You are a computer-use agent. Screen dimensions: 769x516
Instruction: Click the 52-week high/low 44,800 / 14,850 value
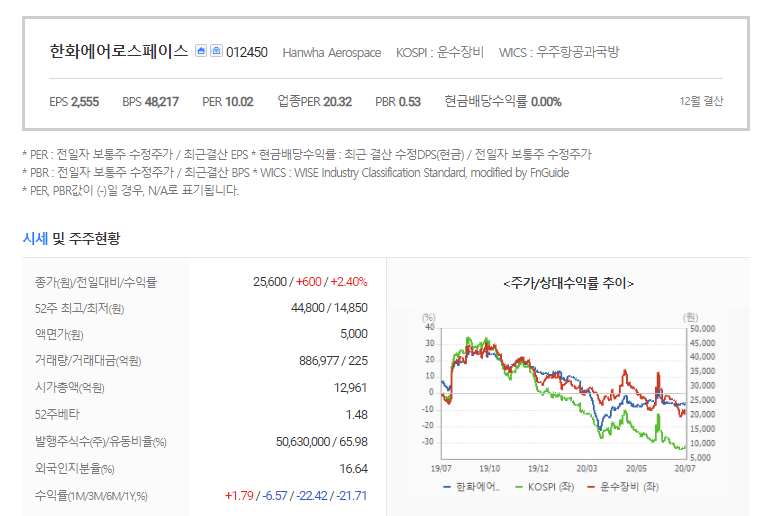click(329, 308)
